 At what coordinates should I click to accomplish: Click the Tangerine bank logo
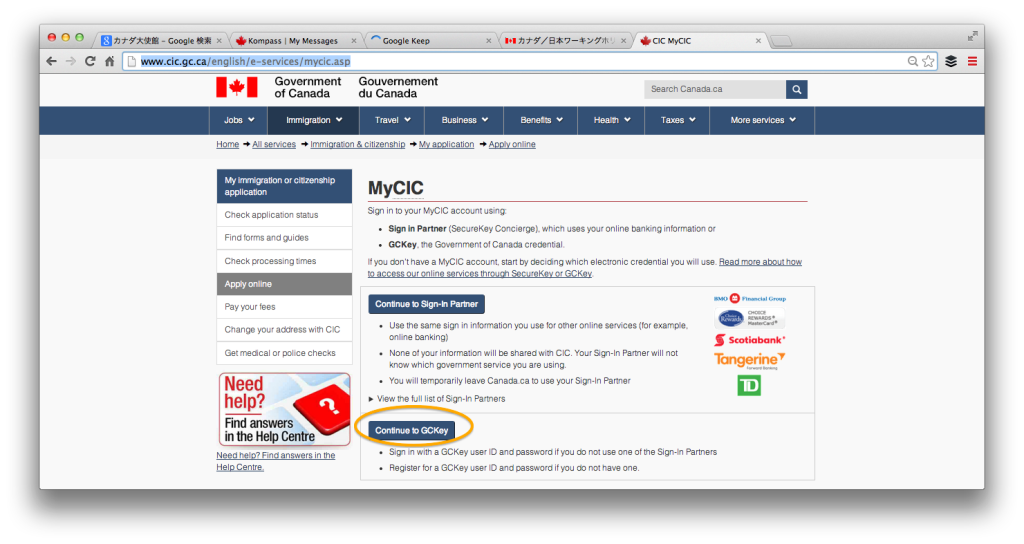pyautogui.click(x=749, y=361)
